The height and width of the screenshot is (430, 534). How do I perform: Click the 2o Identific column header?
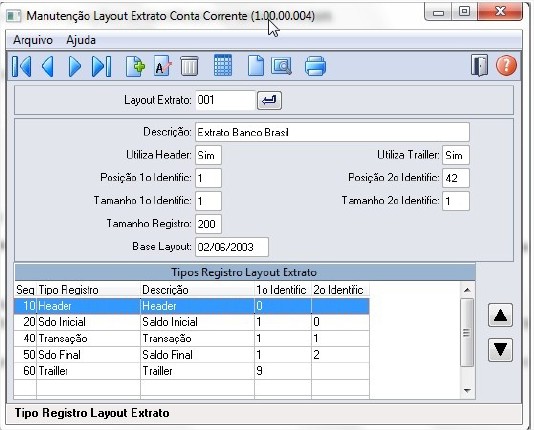click(x=340, y=290)
